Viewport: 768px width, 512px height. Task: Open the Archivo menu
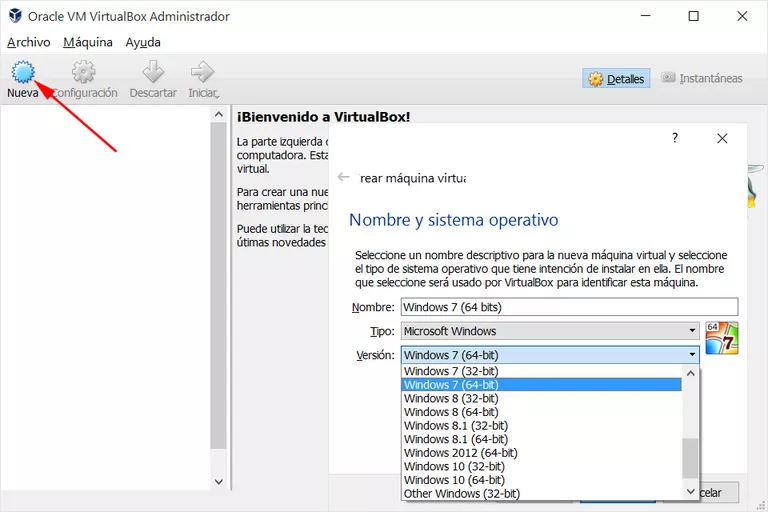28,42
